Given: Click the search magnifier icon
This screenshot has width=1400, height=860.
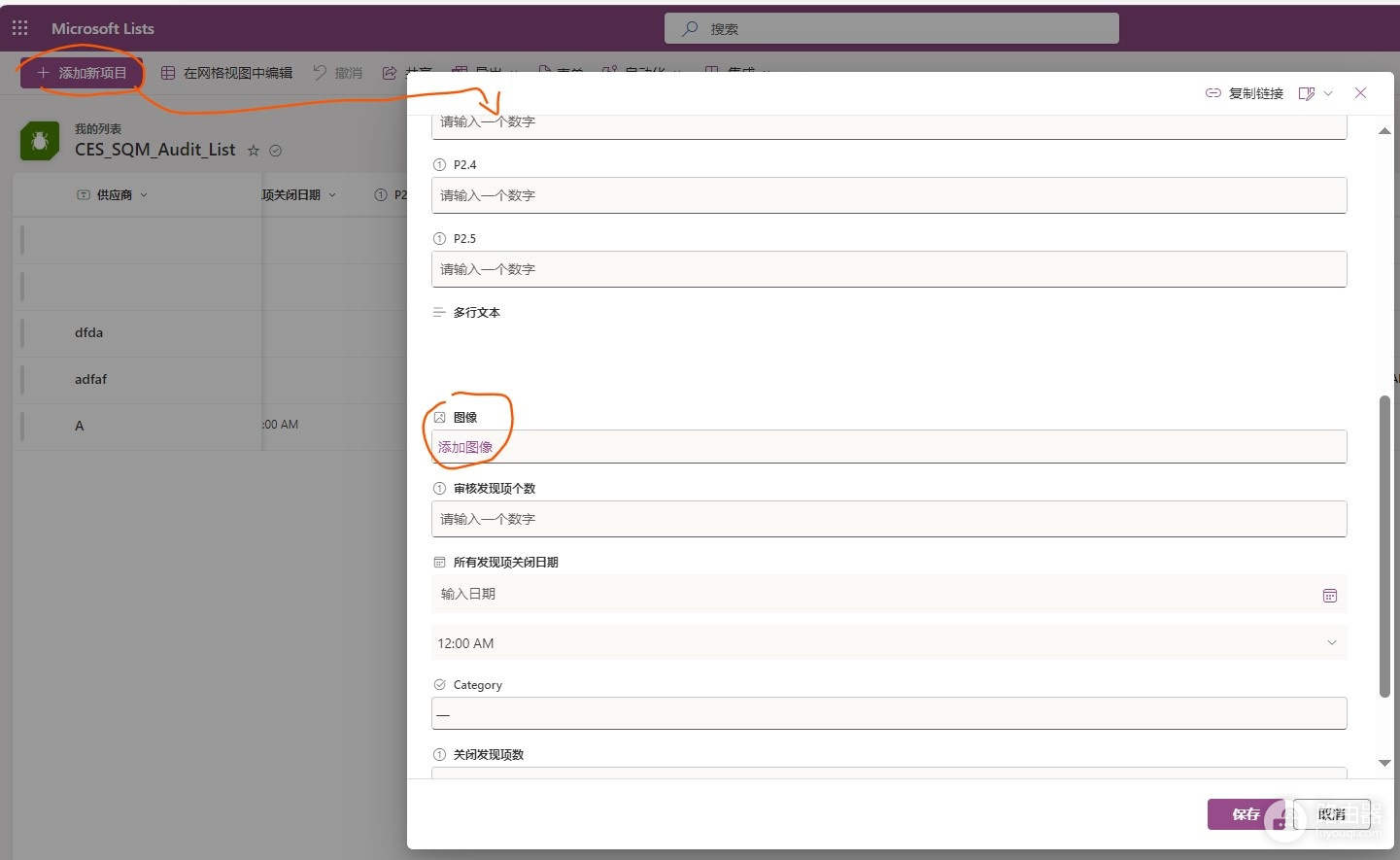Looking at the screenshot, I should (690, 29).
